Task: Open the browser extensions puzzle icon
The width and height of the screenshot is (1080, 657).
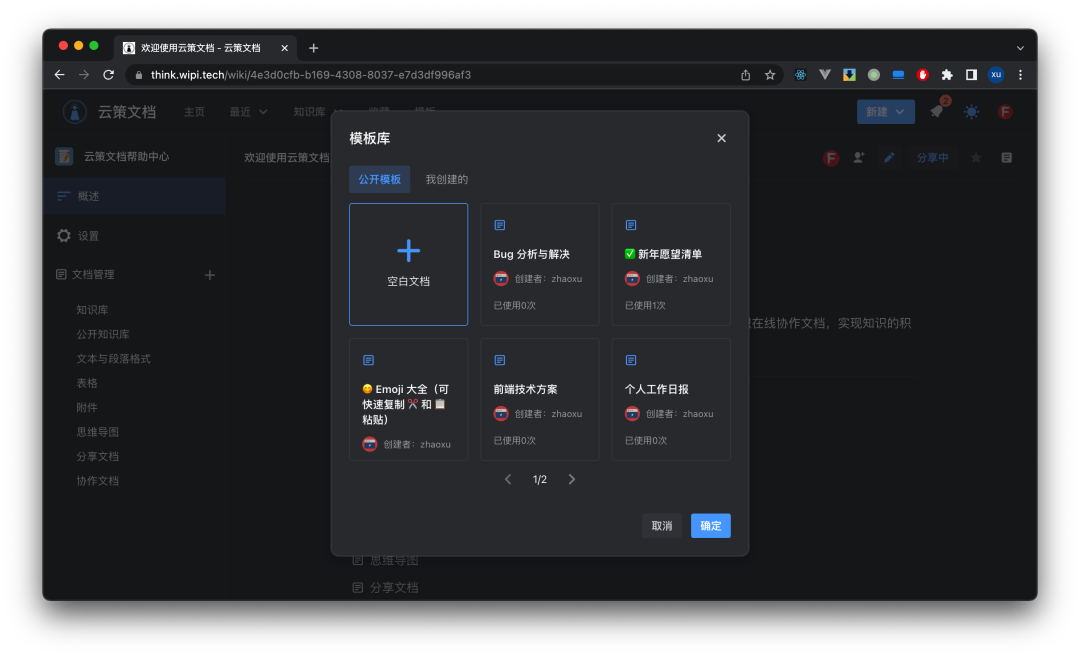Action: point(947,75)
